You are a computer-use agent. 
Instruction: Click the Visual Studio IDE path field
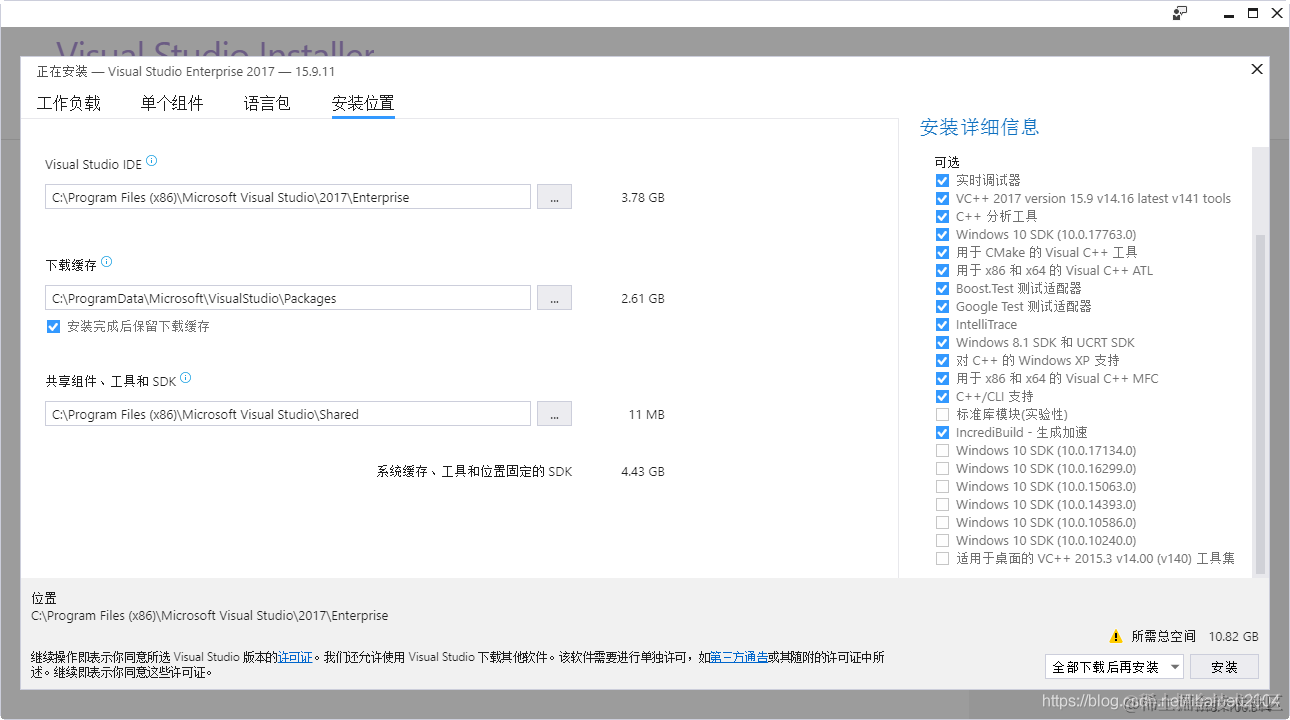(288, 197)
